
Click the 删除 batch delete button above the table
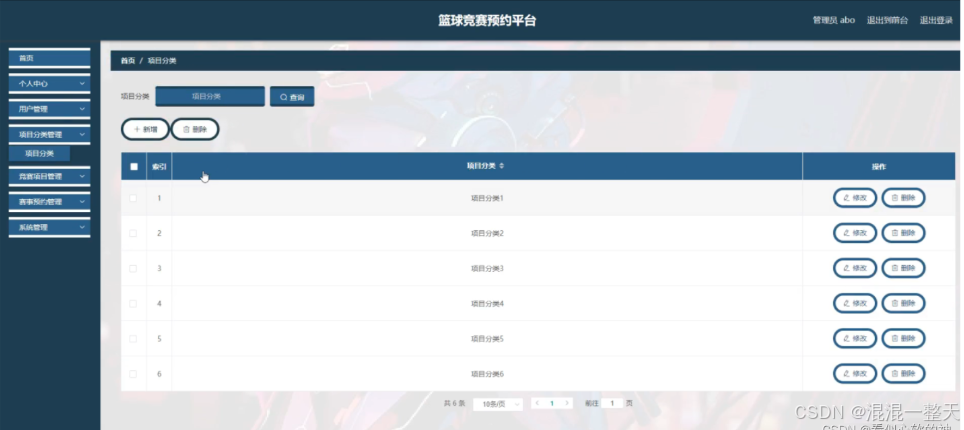pyautogui.click(x=195, y=129)
